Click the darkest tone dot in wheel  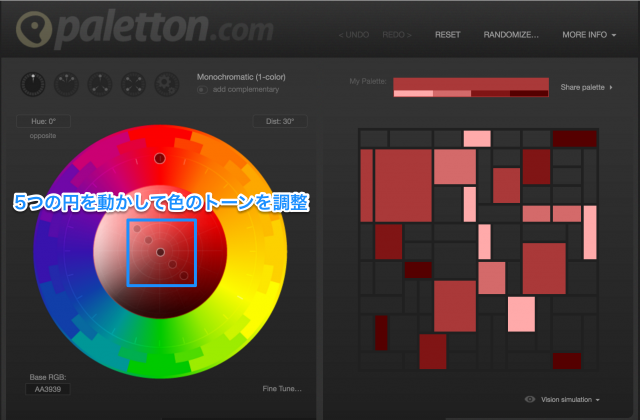pyautogui.click(x=184, y=276)
